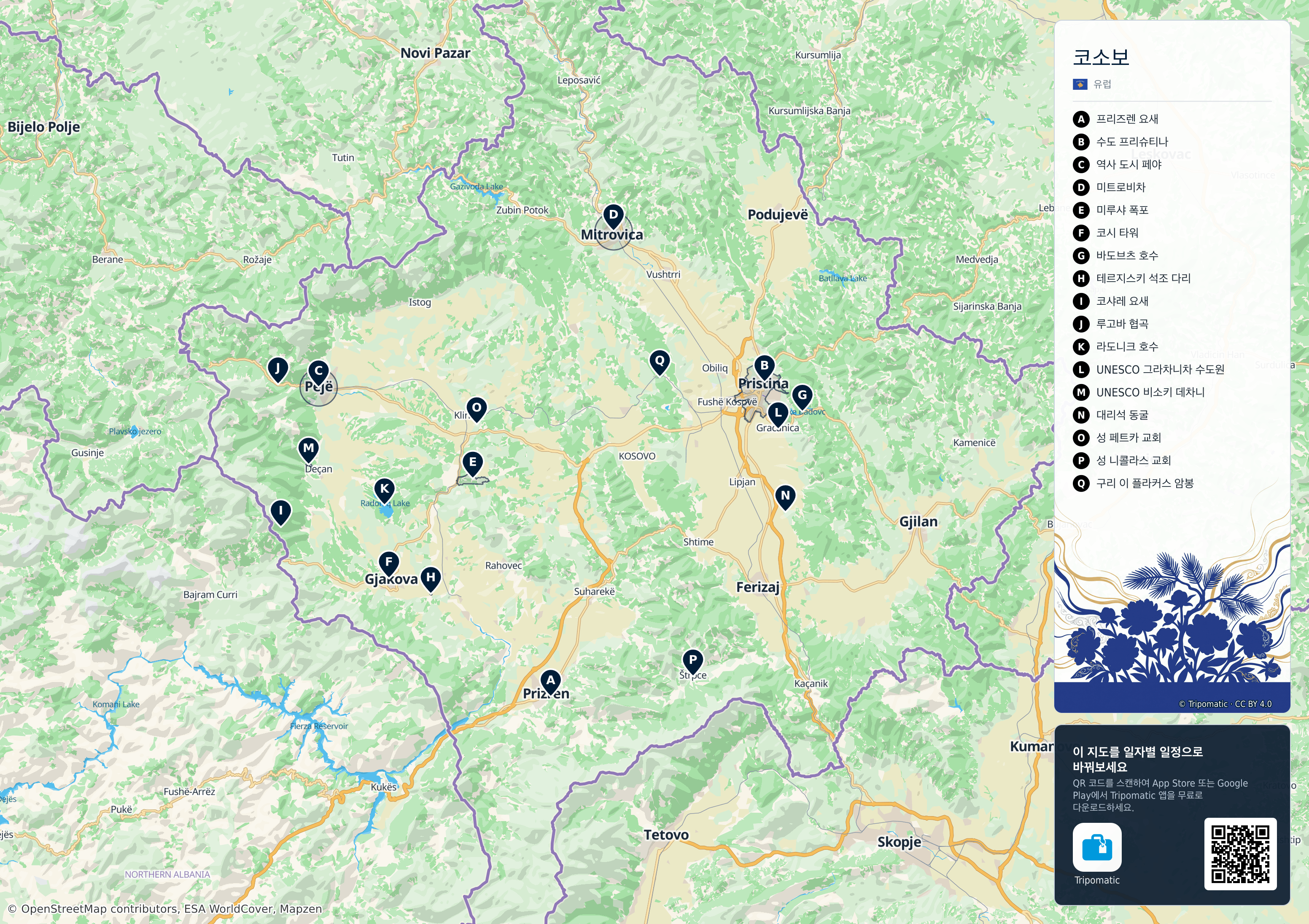Select map pin Q west of Obiliq

coord(660,363)
